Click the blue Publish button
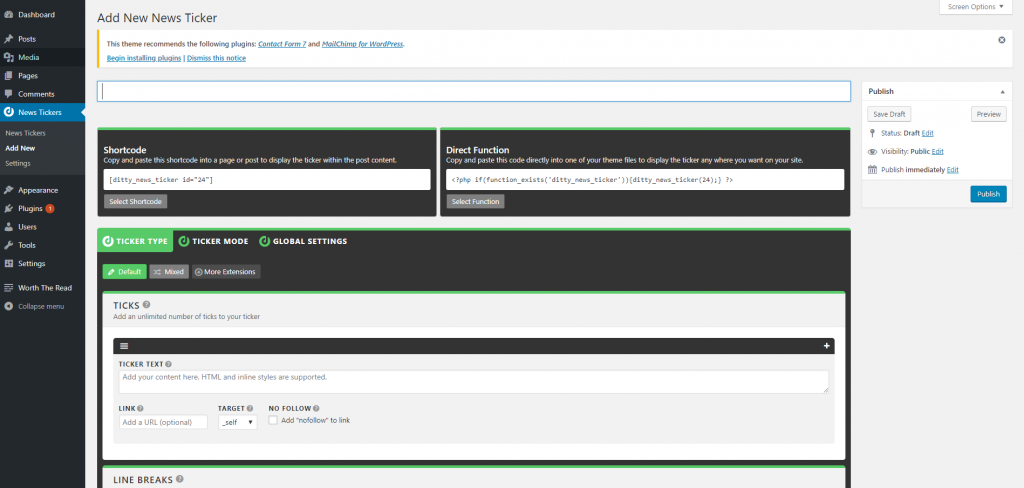 988,194
